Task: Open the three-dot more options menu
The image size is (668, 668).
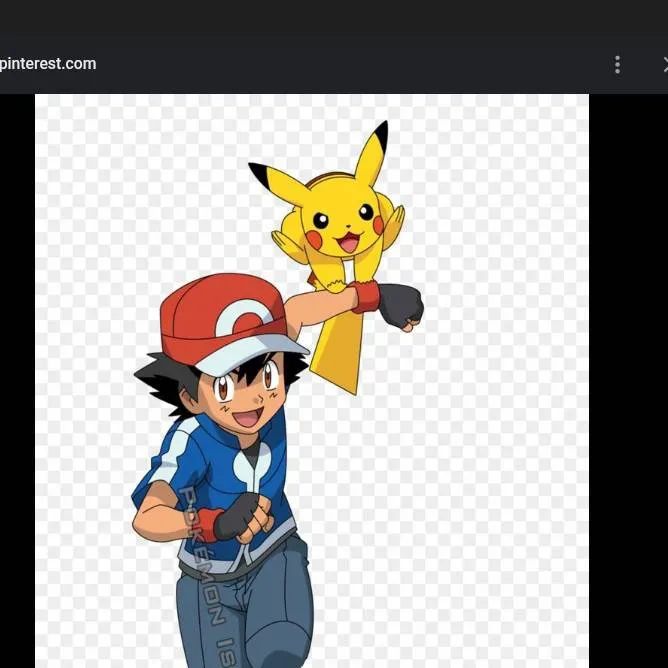Action: (617, 65)
